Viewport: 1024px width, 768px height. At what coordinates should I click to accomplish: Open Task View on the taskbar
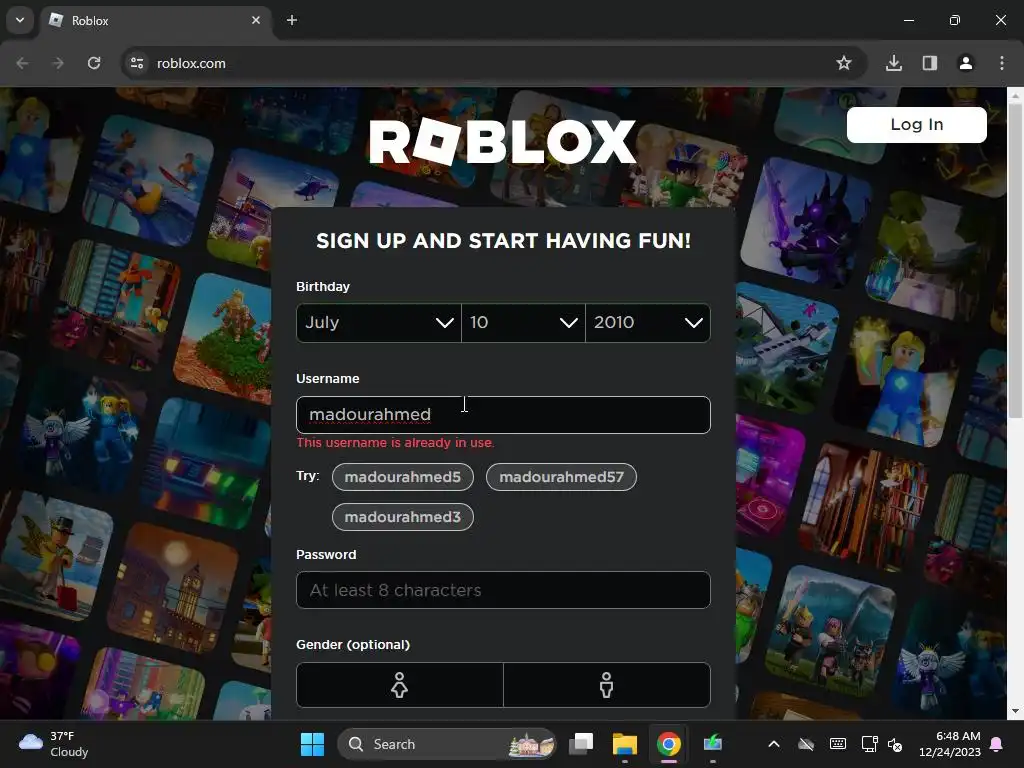pyautogui.click(x=581, y=744)
